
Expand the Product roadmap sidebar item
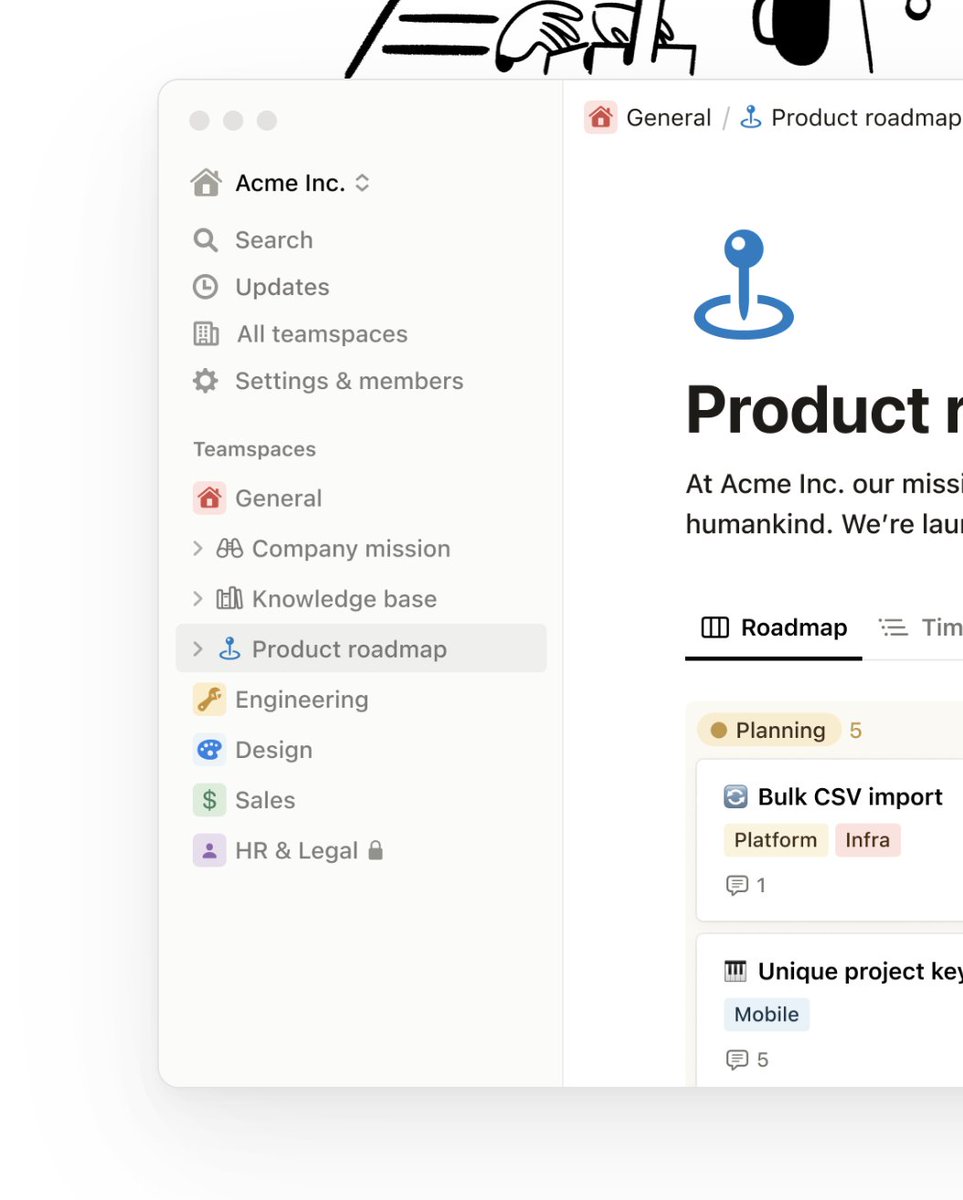(198, 649)
